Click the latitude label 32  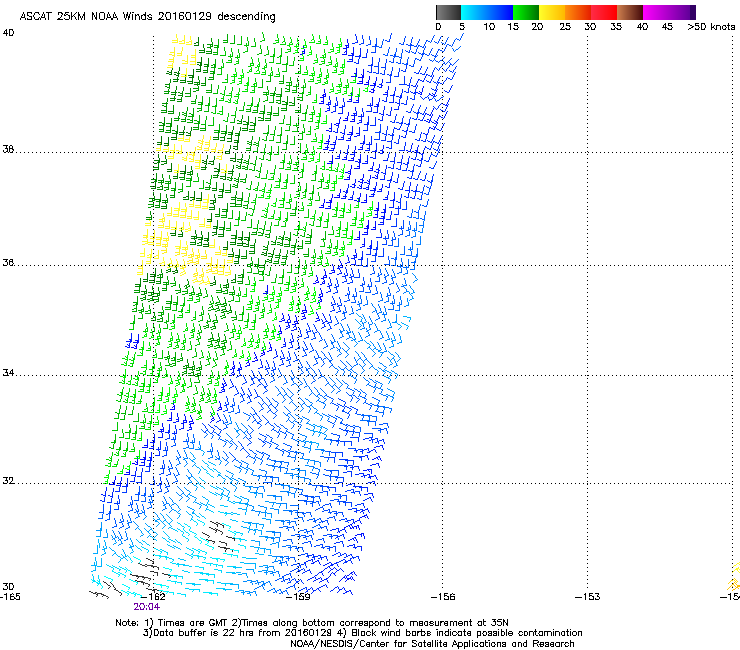[8, 481]
